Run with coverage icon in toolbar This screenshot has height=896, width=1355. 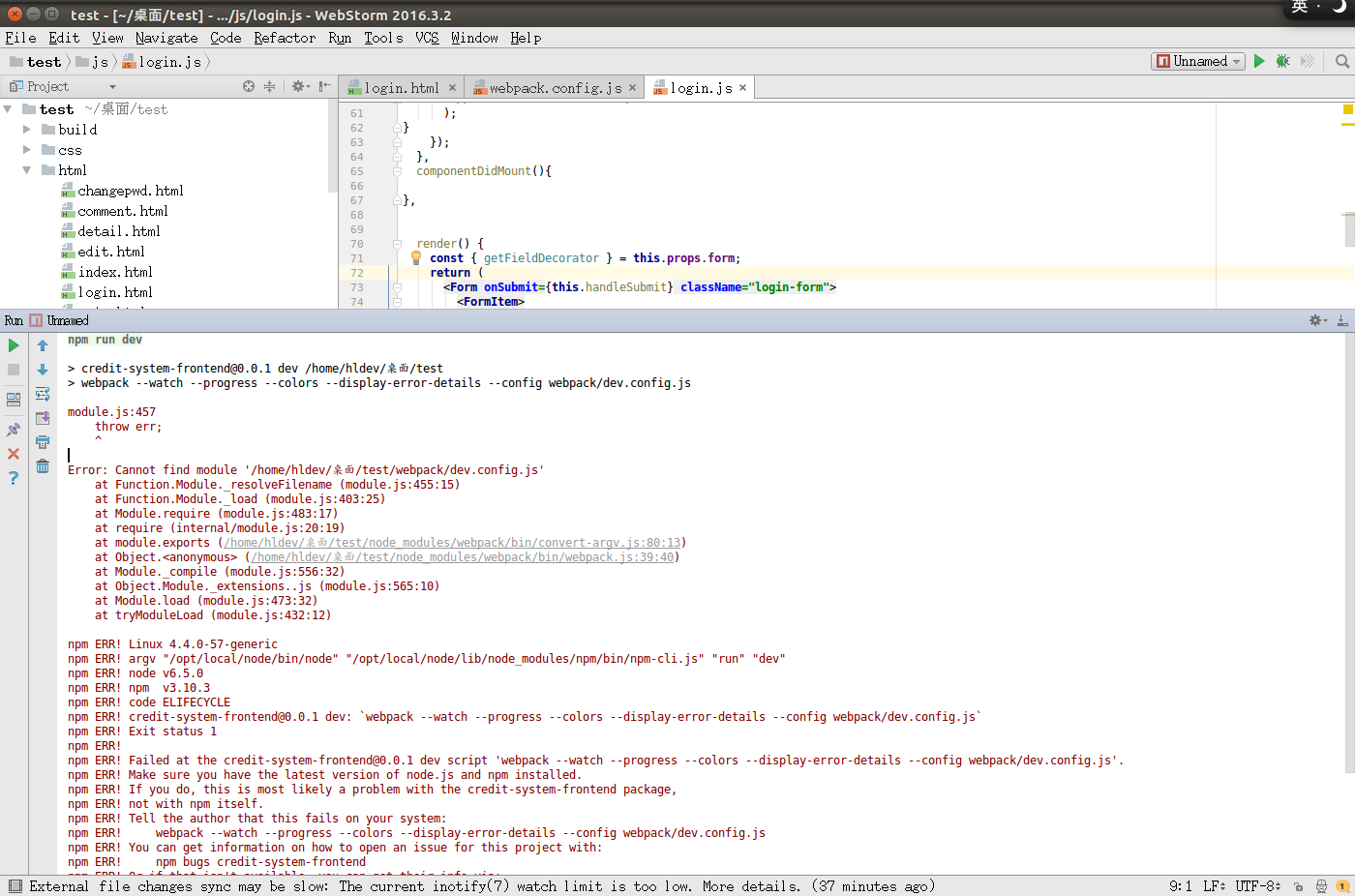[1308, 61]
